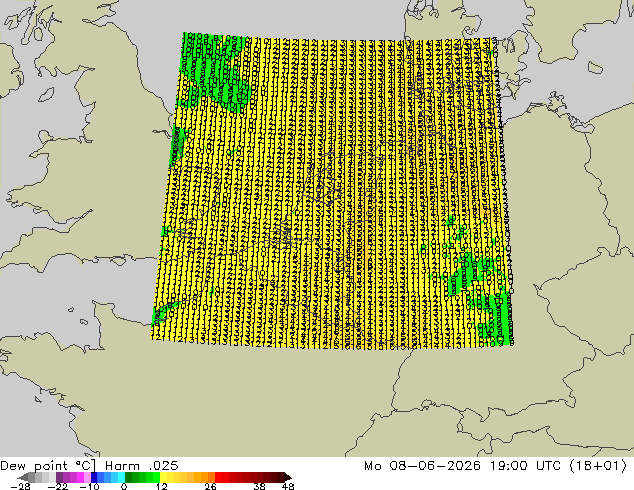
Task: Click the magenta swatch in the legend
Action: 80,477
